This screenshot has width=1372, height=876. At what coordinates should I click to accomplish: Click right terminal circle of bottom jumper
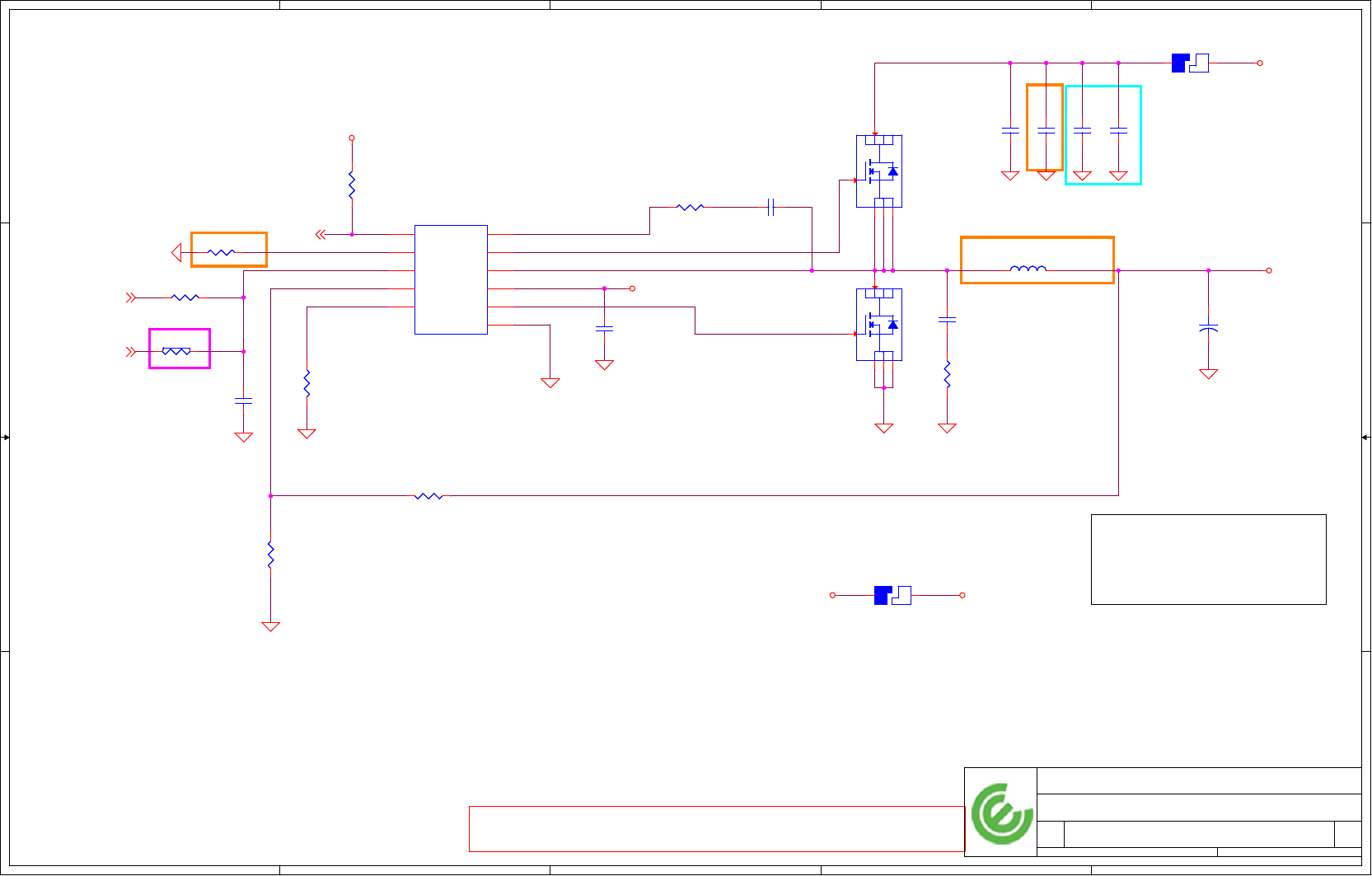point(962,595)
